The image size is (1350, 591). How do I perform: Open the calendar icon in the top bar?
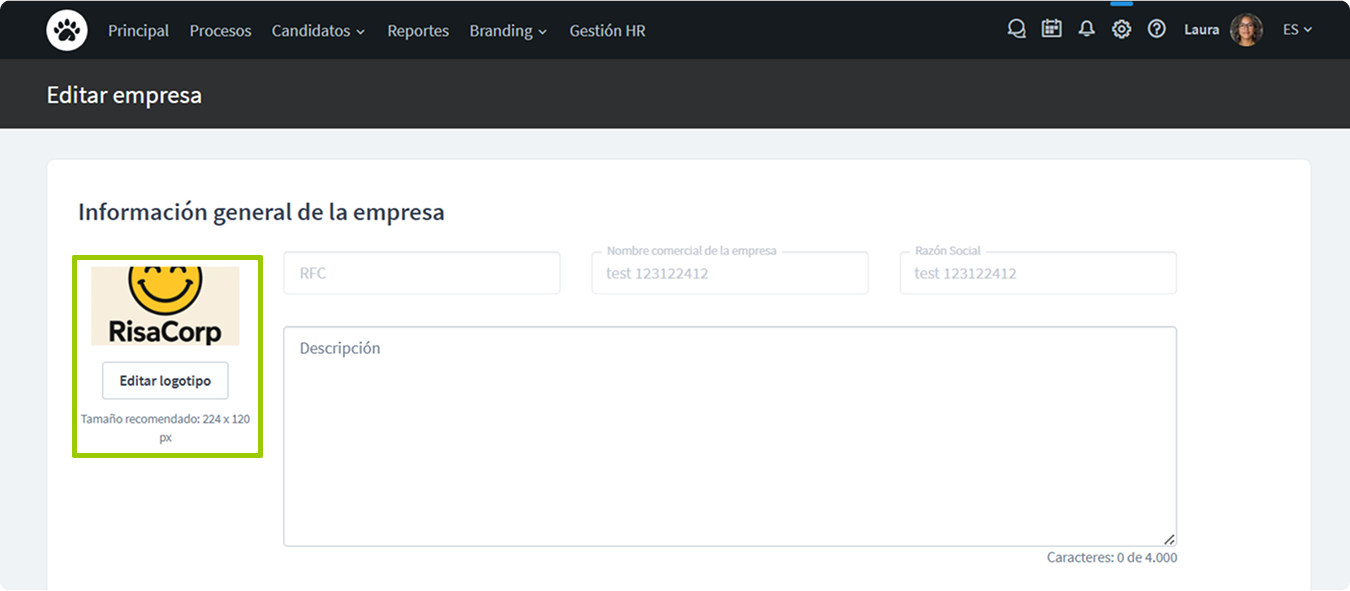[1051, 30]
